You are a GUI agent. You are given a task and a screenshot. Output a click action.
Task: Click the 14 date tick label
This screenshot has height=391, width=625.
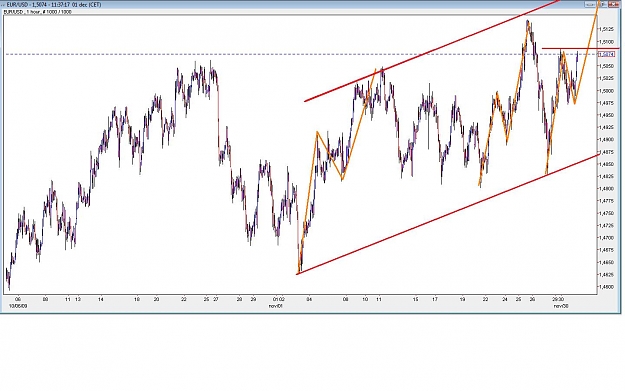point(101,299)
